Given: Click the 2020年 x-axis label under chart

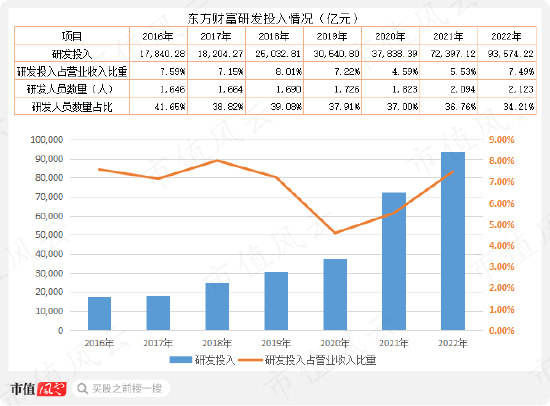Looking at the screenshot, I should pos(335,343).
